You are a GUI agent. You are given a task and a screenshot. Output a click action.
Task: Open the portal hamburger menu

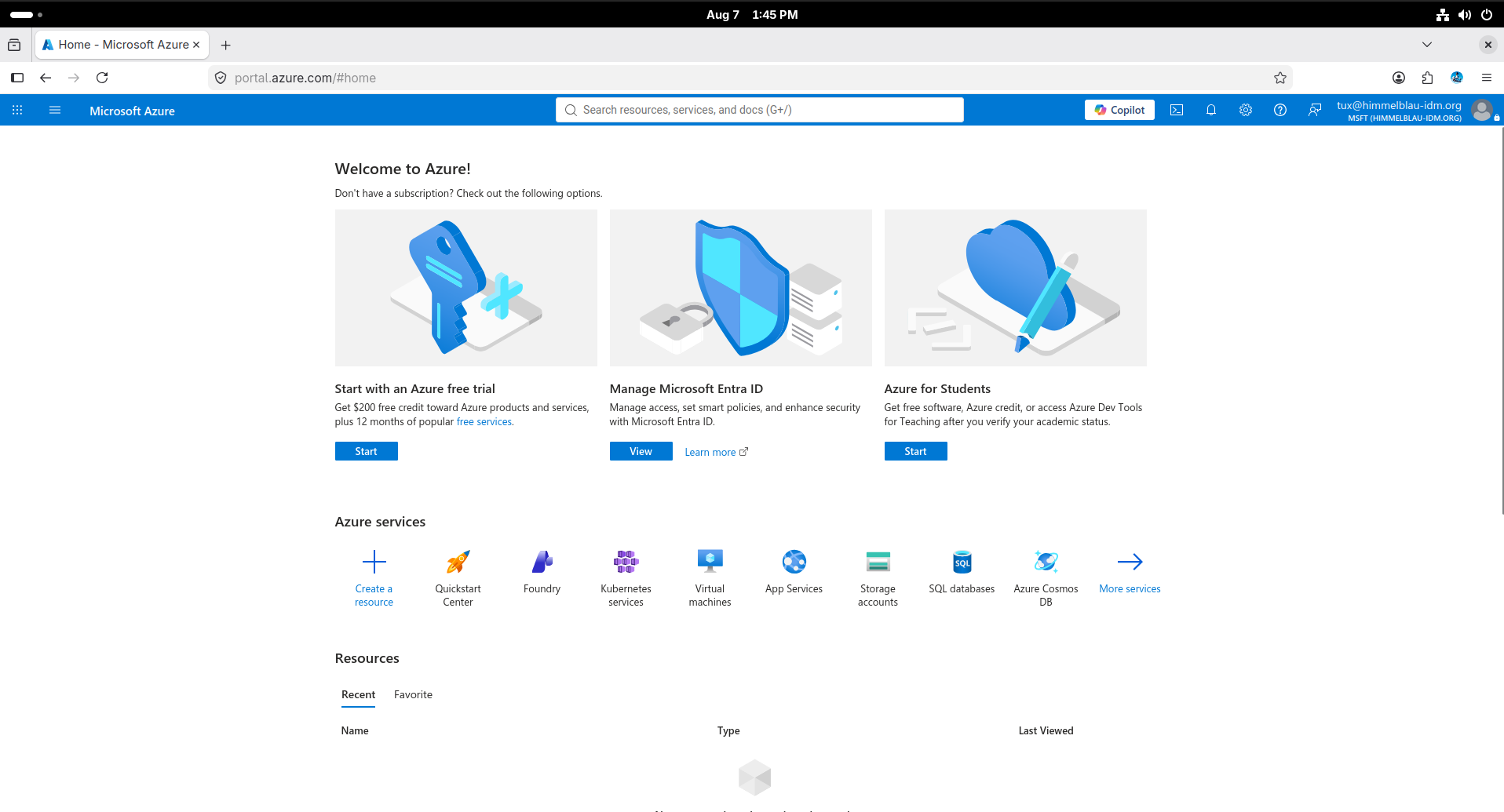coord(55,110)
